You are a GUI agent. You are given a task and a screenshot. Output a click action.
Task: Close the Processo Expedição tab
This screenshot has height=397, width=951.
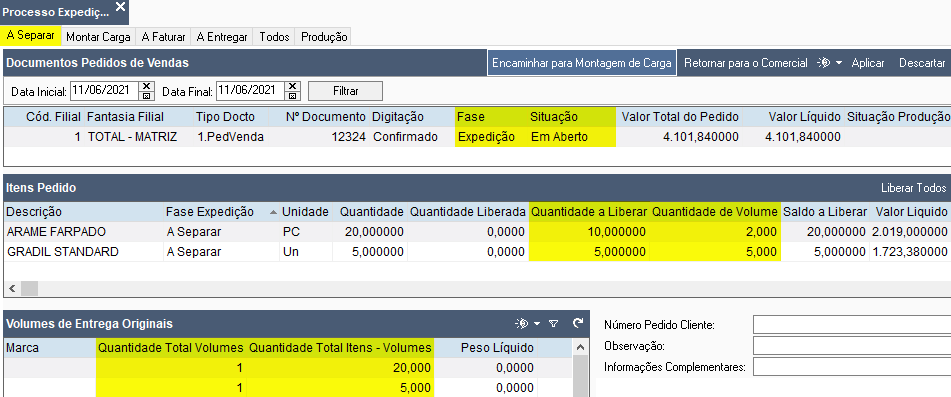pyautogui.click(x=120, y=7)
